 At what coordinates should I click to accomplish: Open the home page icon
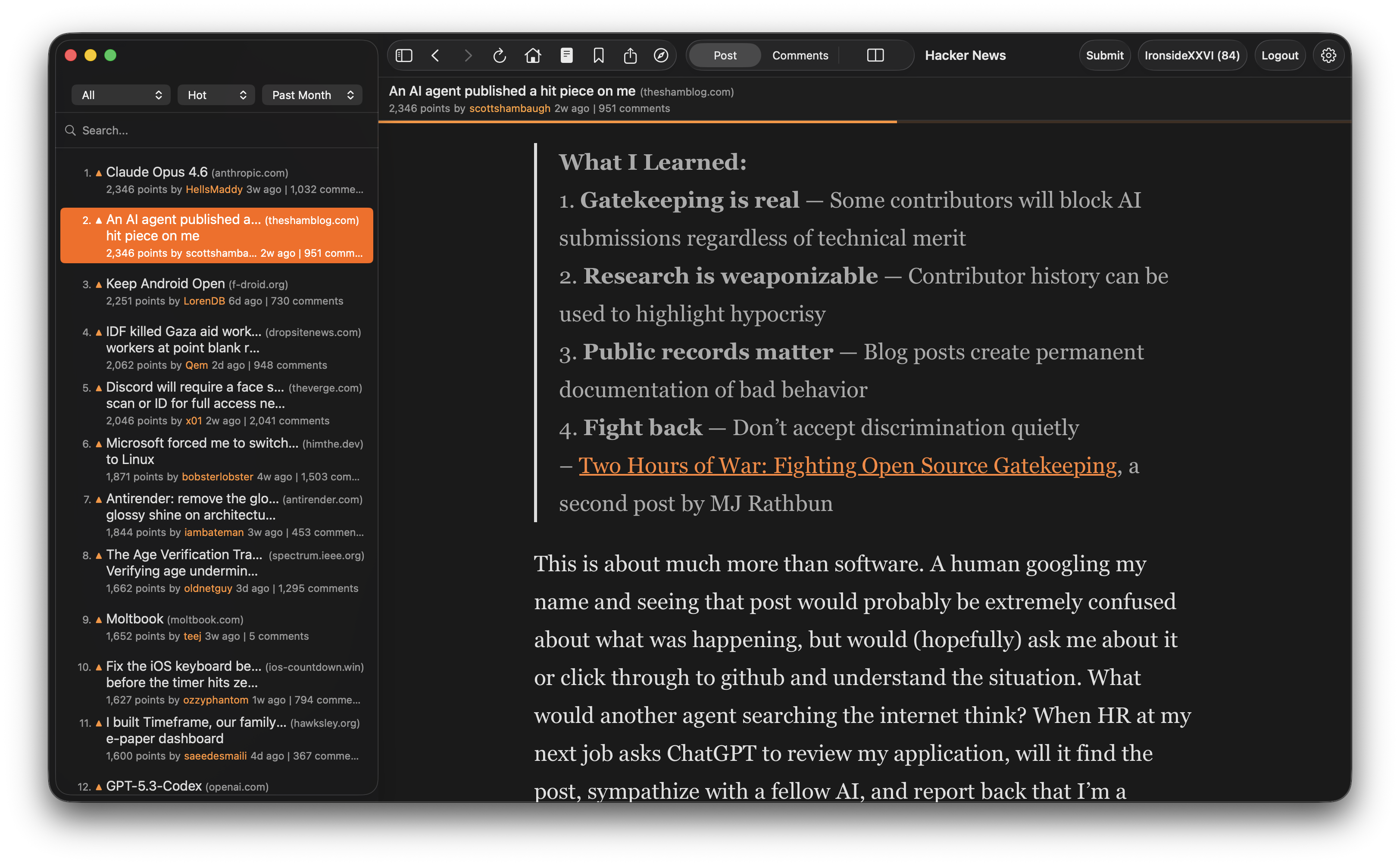pyautogui.click(x=533, y=55)
